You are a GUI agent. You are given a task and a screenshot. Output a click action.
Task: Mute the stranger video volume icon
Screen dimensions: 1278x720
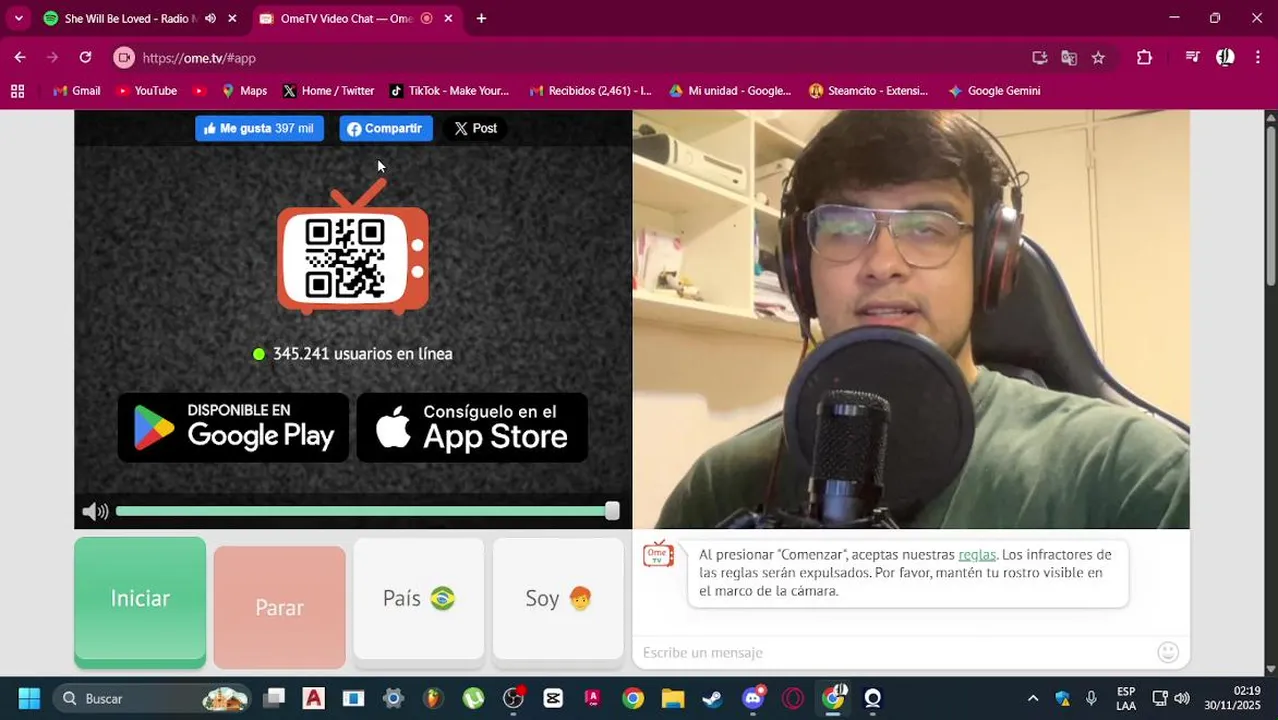[x=95, y=512]
